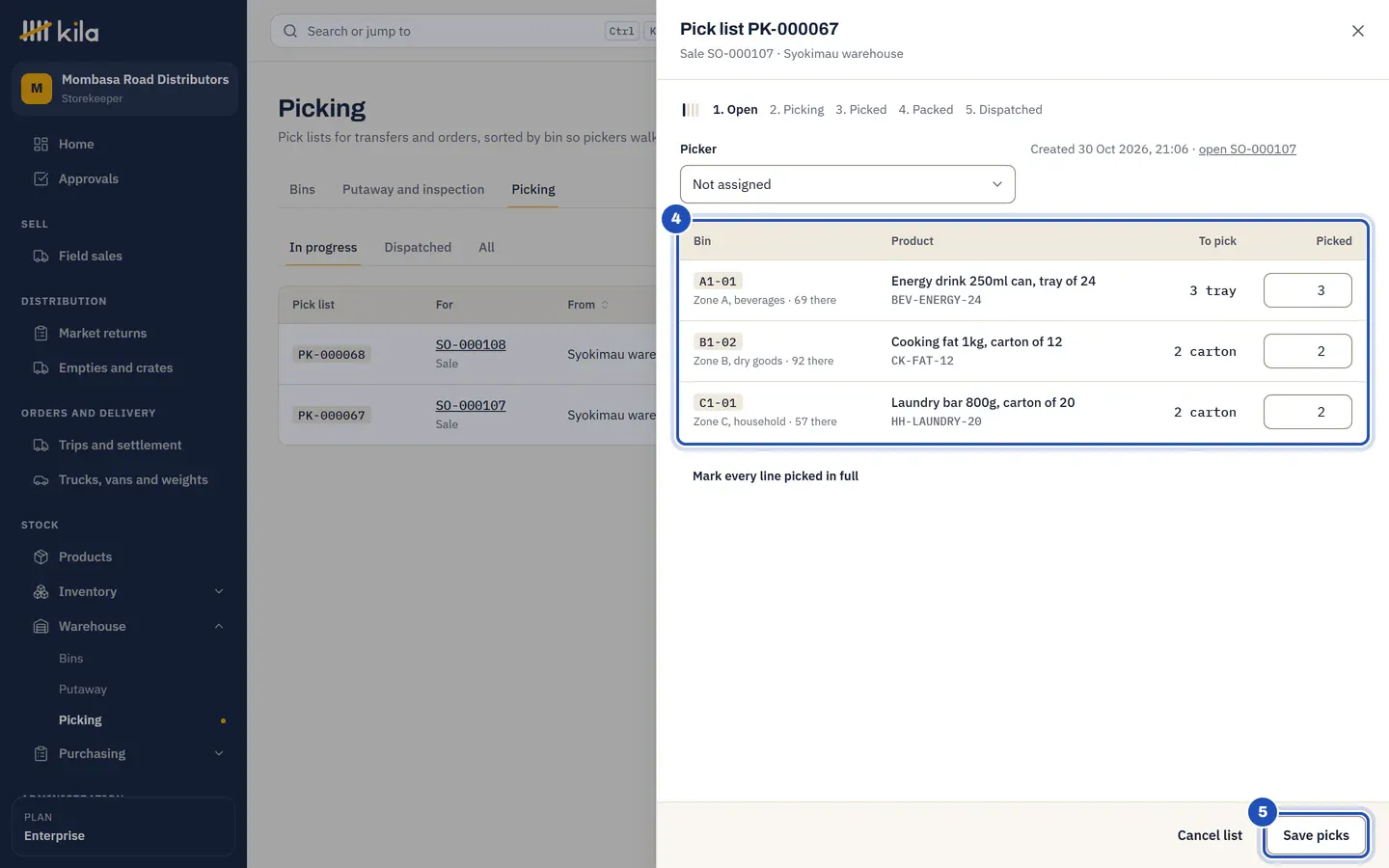Click picked quantity for Cooking fat

[1308, 351]
